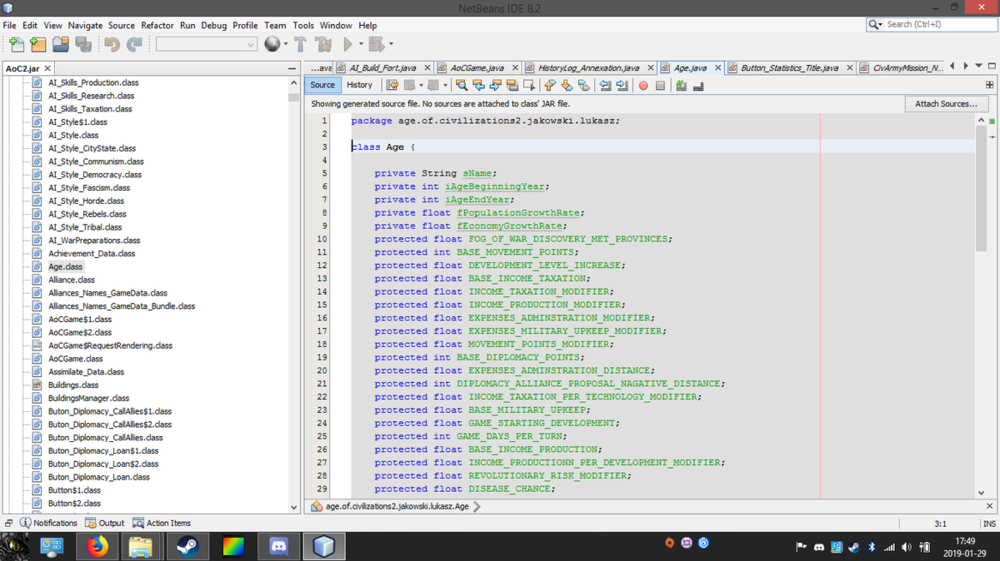Screen dimensions: 1000x561
Task: Click Firefox icon in Windows taskbar
Action: coord(97,546)
